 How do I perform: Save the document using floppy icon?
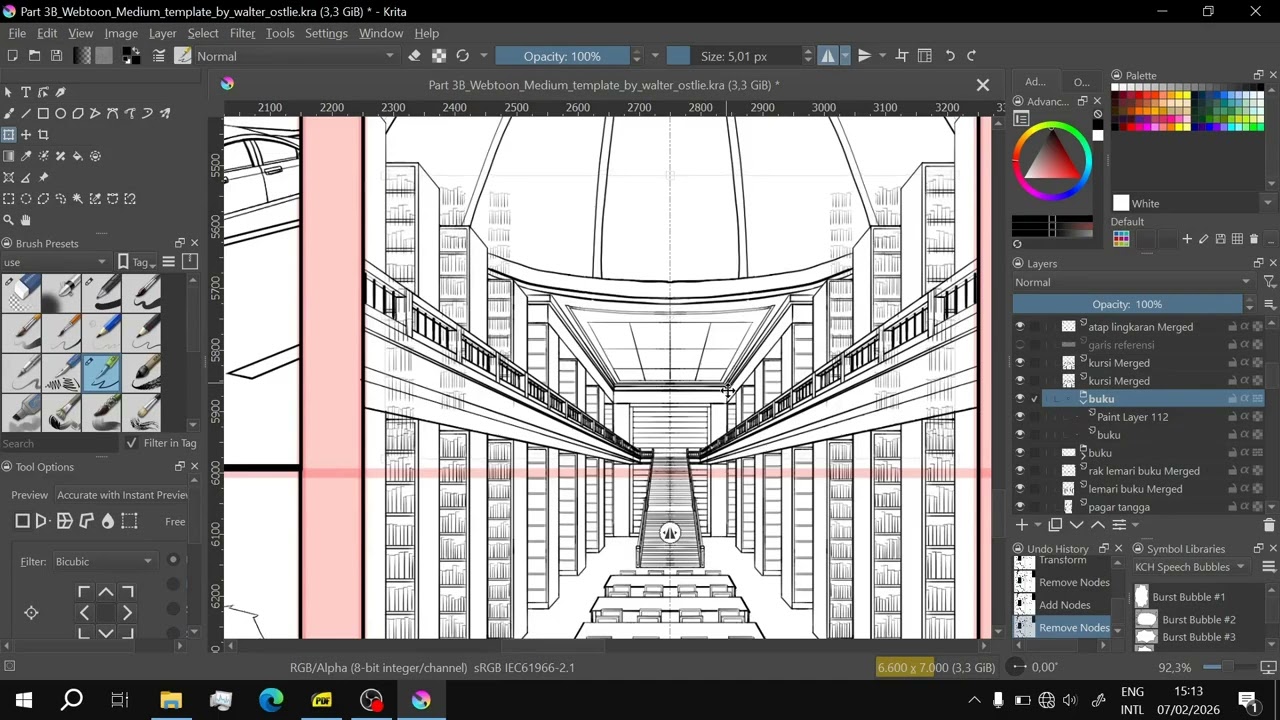(x=56, y=56)
